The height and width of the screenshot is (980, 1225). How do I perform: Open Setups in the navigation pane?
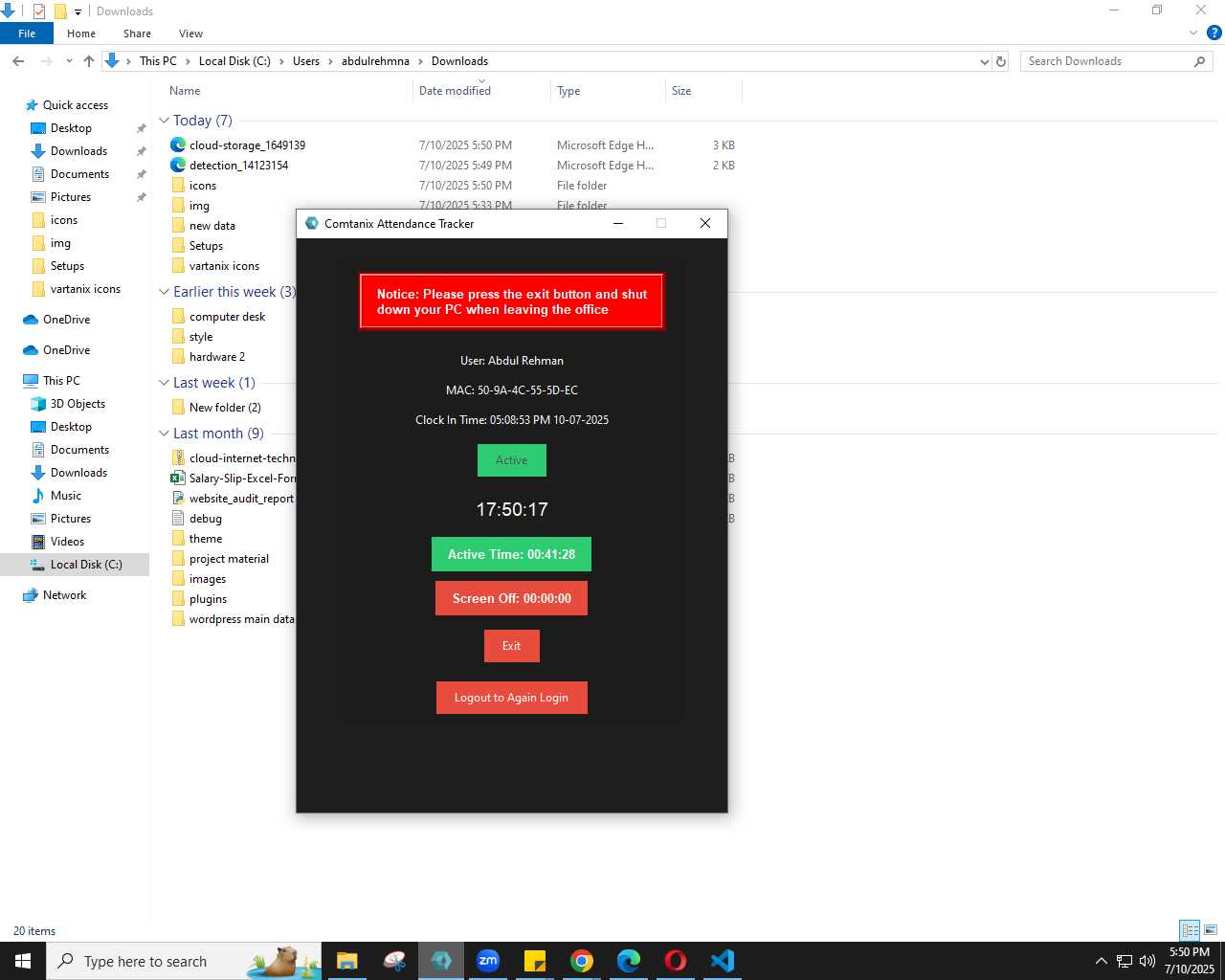tap(67, 266)
